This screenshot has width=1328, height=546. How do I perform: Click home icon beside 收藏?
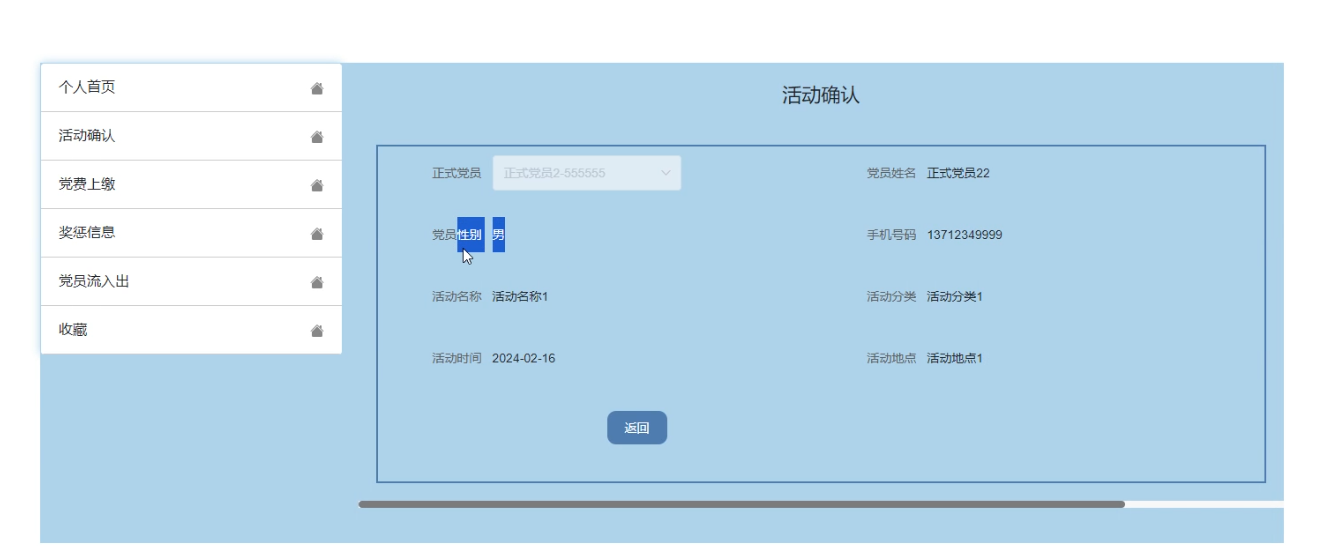point(317,331)
